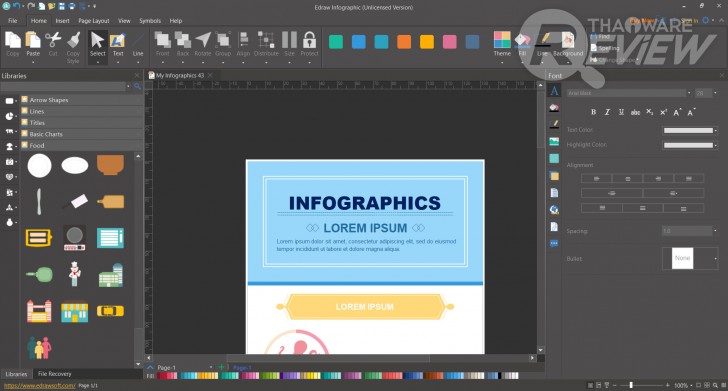Screen dimensions: 728x391
Task: Open the File Recovery tab
Action: (54, 374)
